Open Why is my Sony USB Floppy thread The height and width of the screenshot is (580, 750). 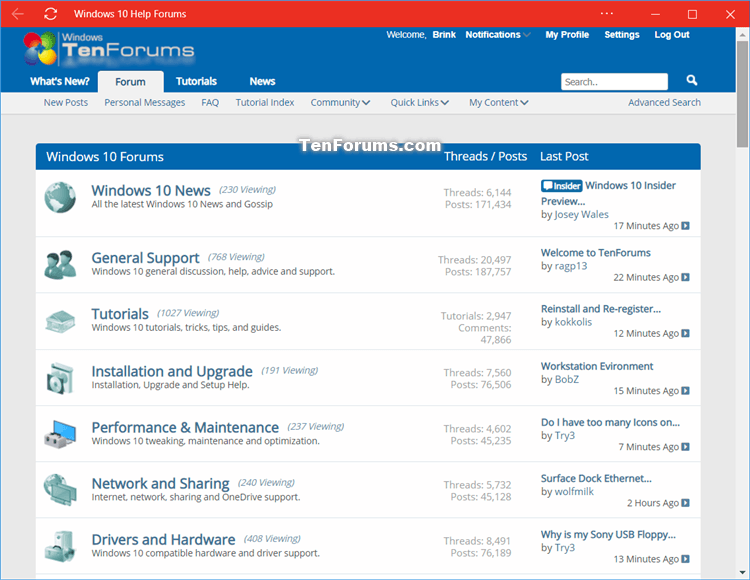pyautogui.click(x=608, y=535)
